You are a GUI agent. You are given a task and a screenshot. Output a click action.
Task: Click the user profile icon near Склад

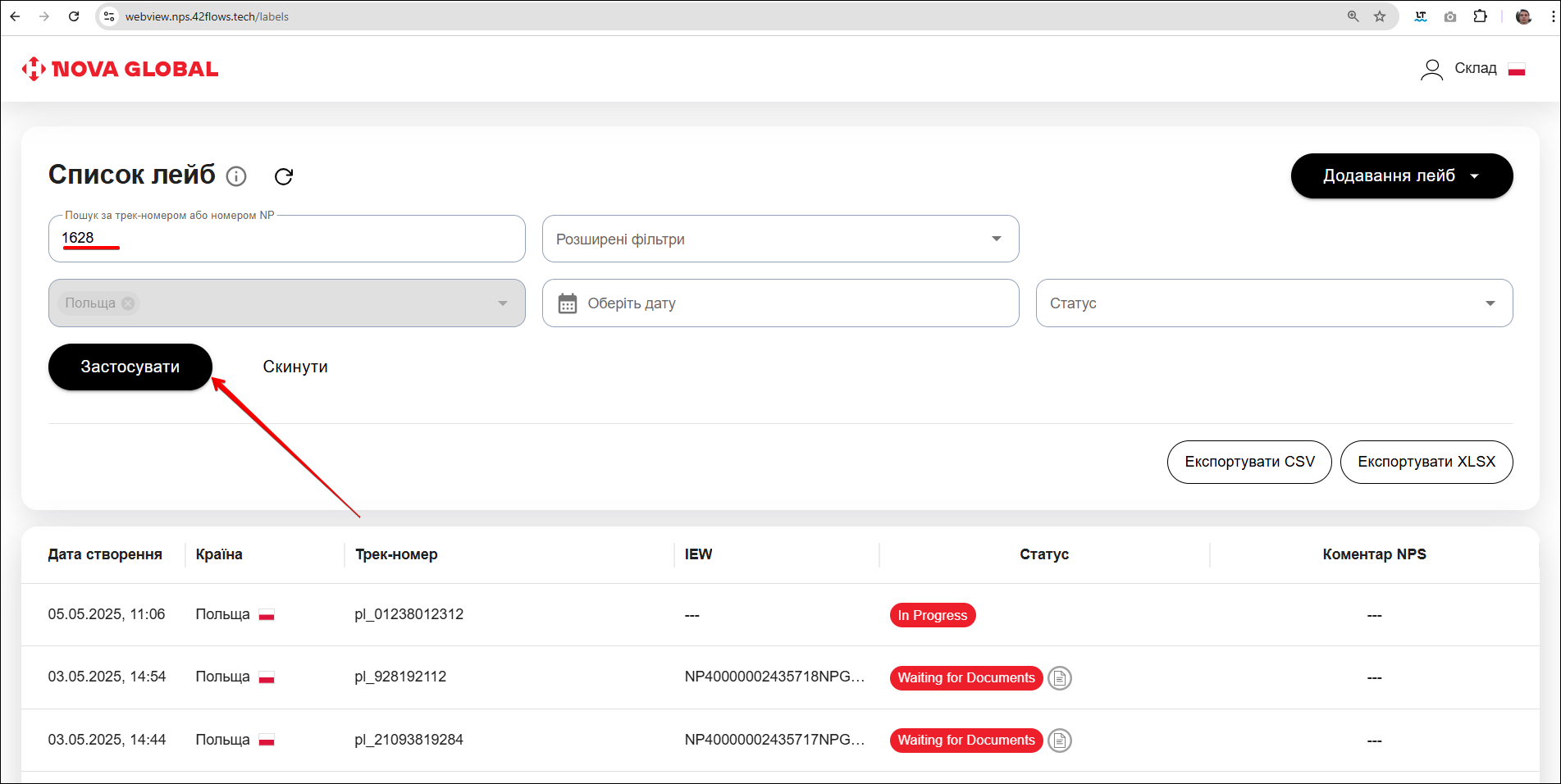click(1431, 70)
